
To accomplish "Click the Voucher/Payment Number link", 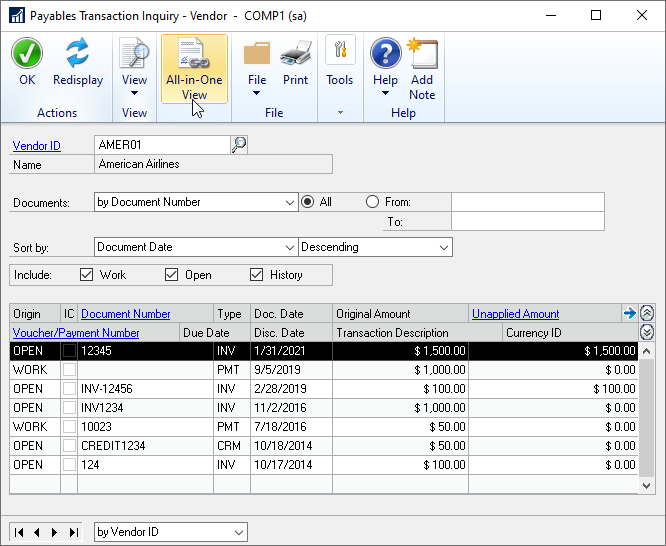I will click(76, 333).
